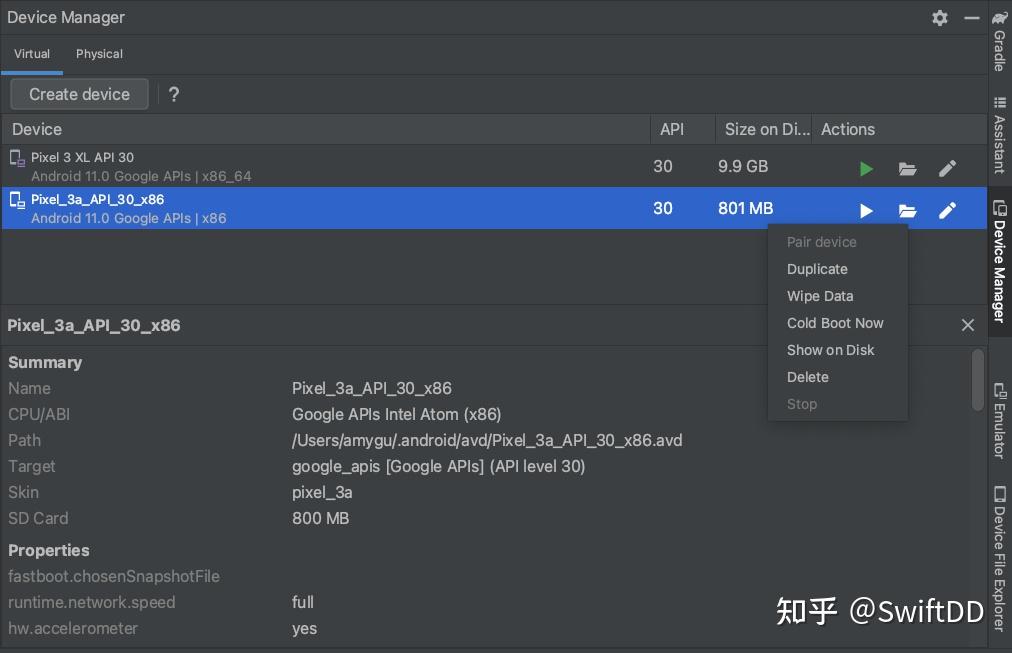Launch the Pixel 3 XL emulator
The height and width of the screenshot is (653, 1012).
(x=866, y=168)
